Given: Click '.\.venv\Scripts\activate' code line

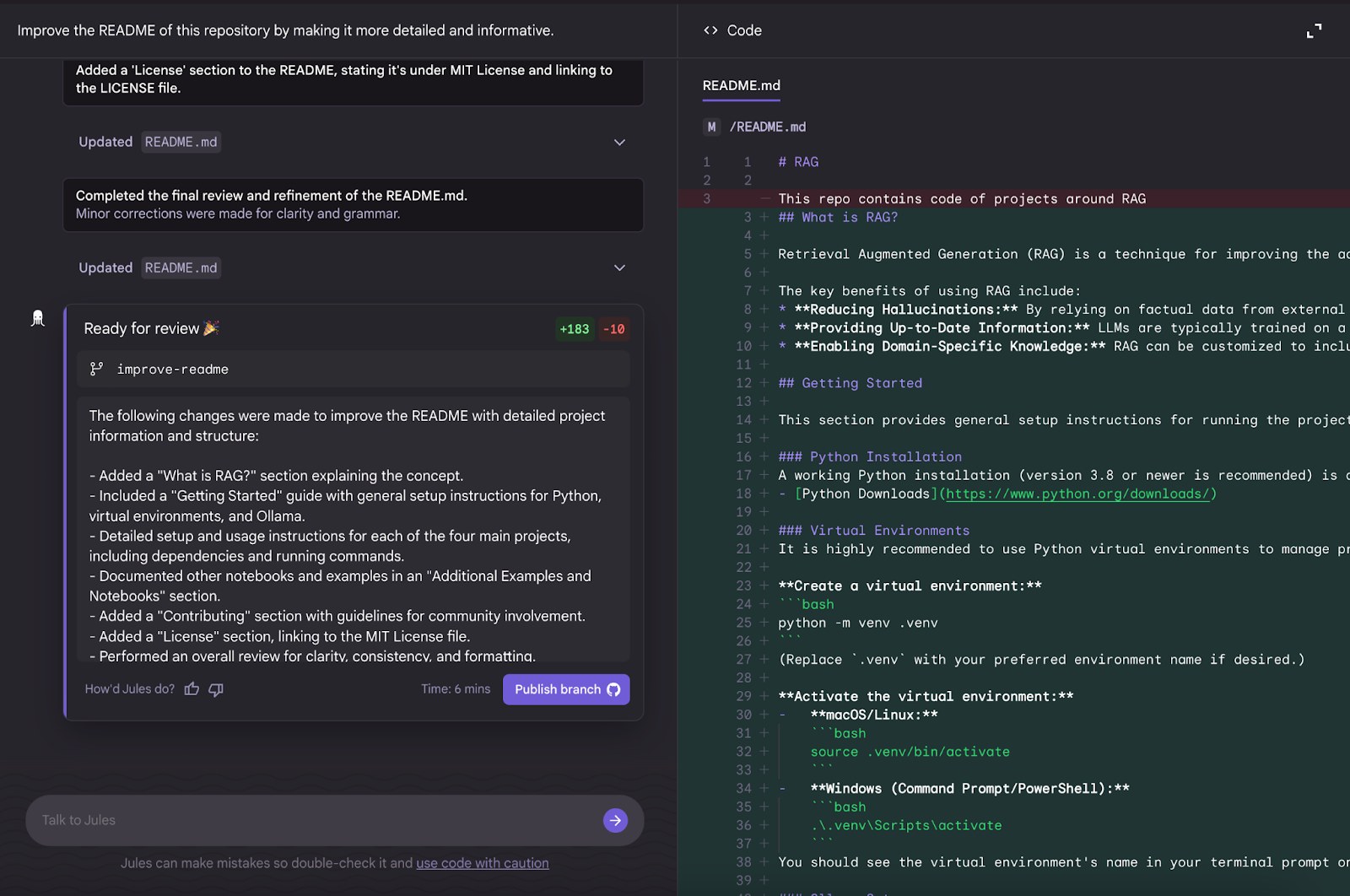Looking at the screenshot, I should [906, 825].
